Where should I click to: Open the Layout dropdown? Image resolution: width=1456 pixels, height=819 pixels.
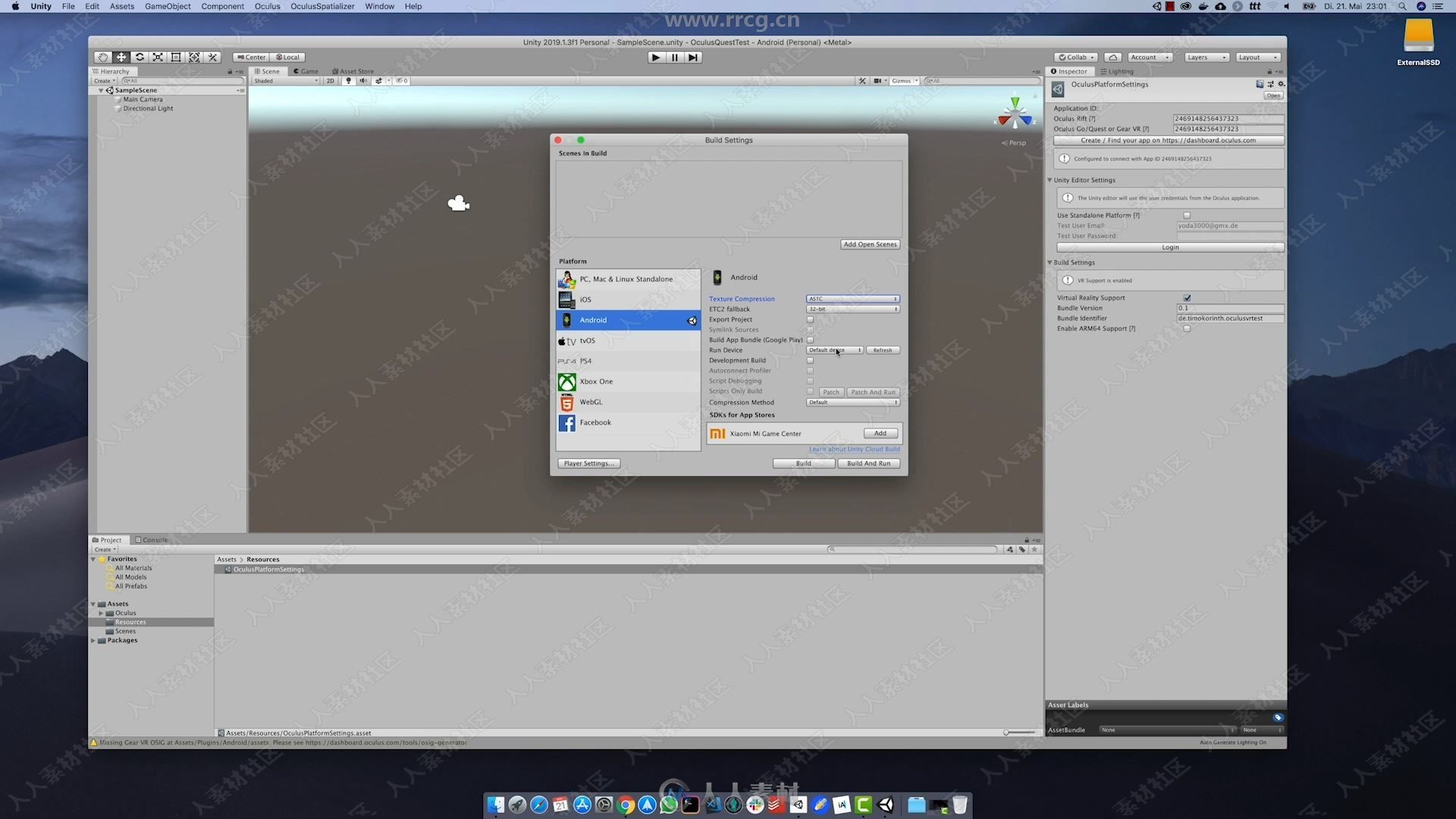click(1258, 57)
